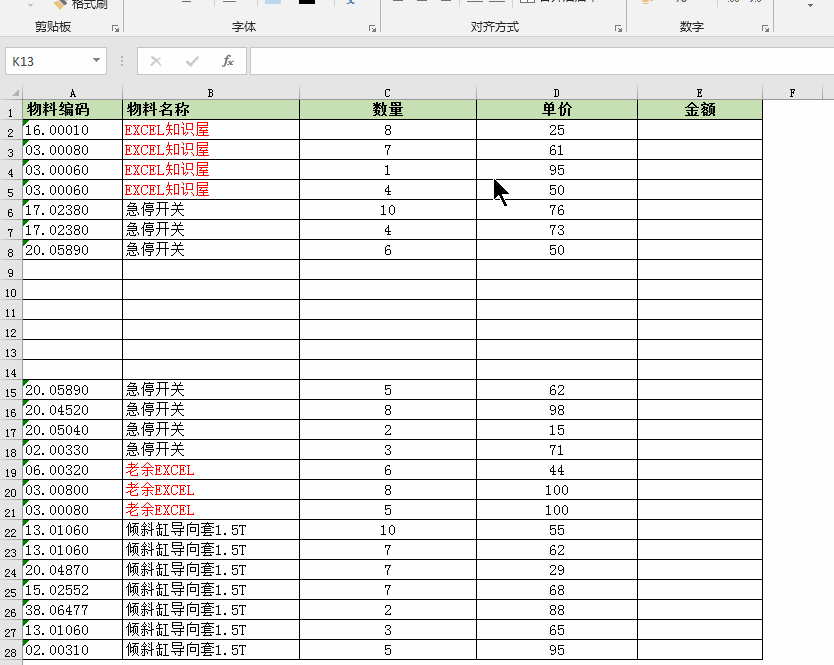
Task: Open the 剪贴板 group dialog launcher
Action: point(115,29)
